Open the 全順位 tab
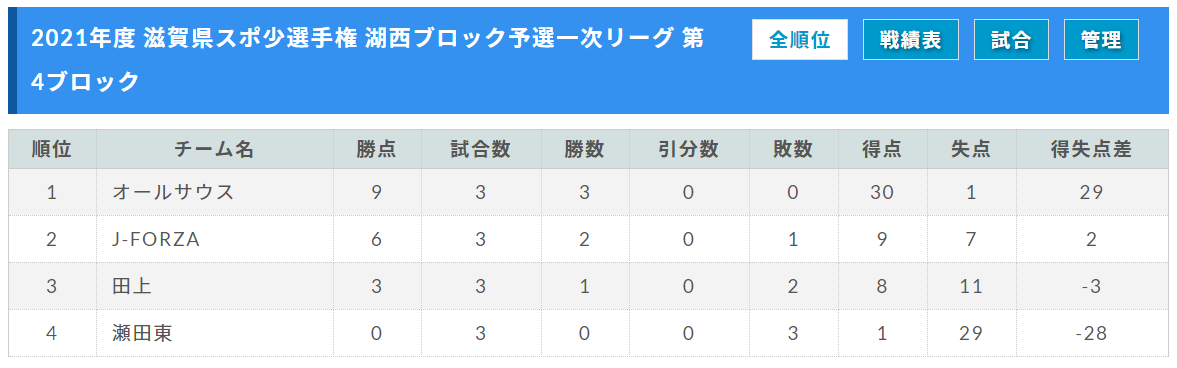Viewport: 1177px width, 368px height. [x=799, y=40]
